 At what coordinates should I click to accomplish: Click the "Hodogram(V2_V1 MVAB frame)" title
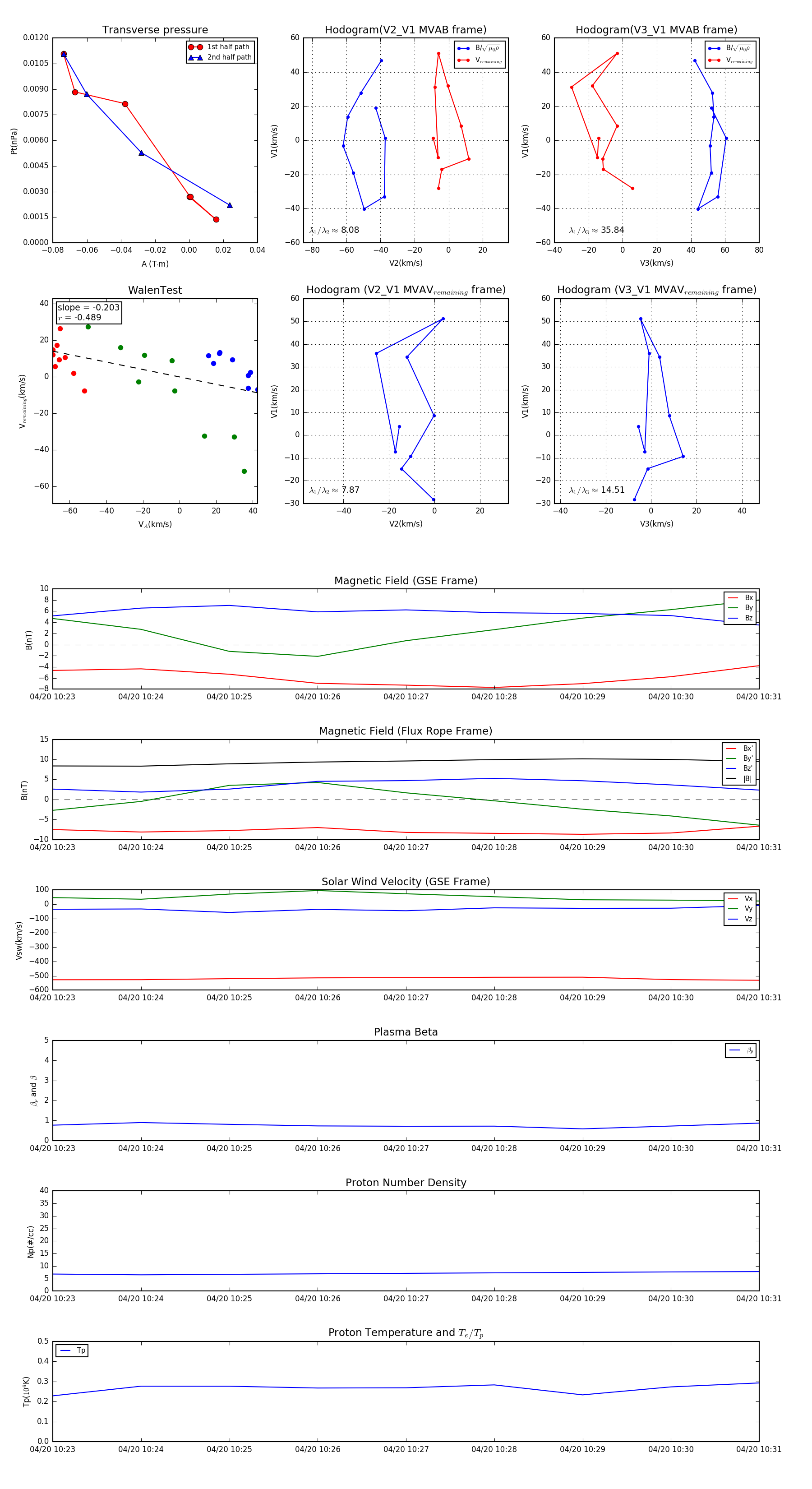[406, 30]
